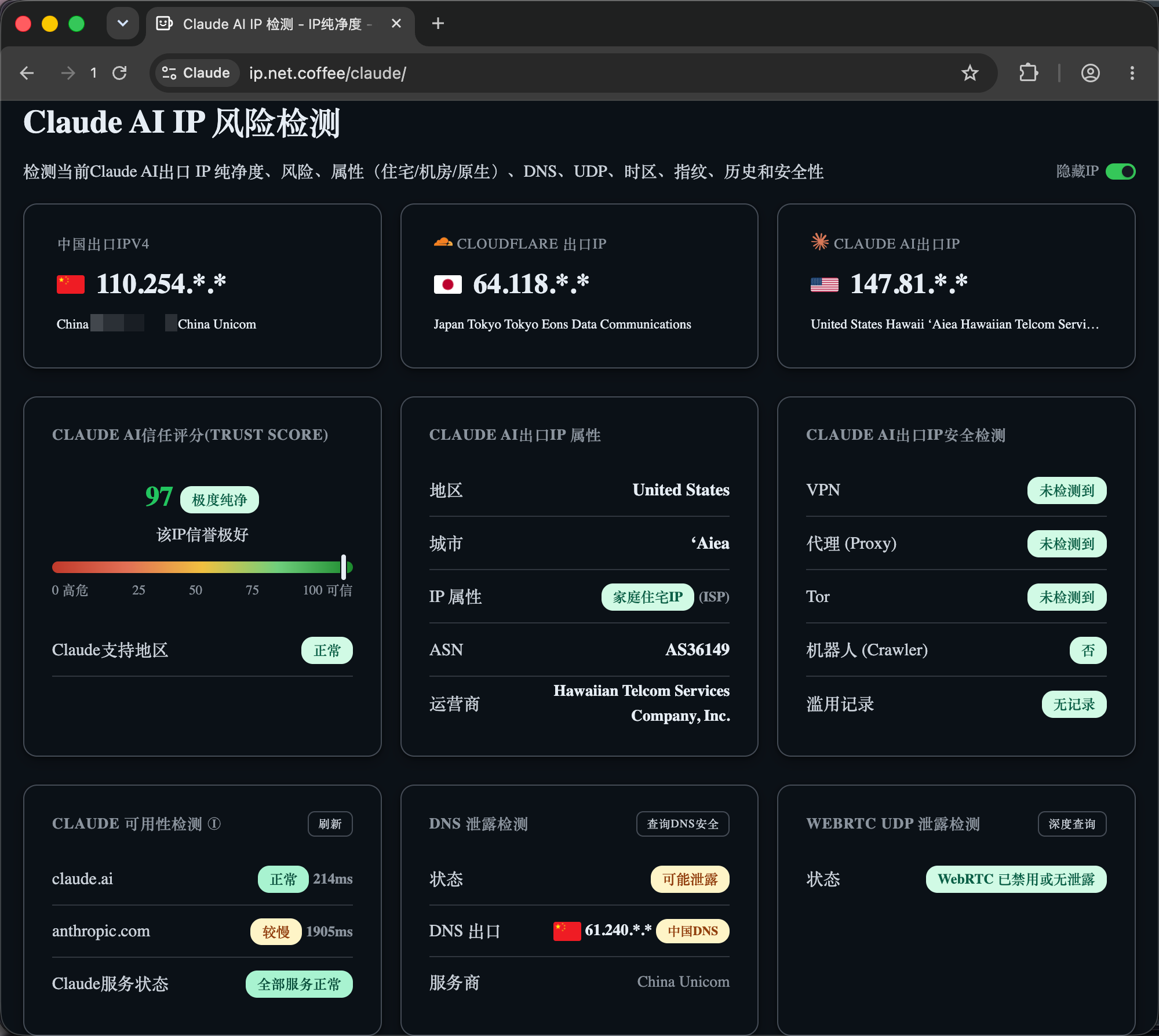Expand the tab search dropdown

click(x=123, y=24)
